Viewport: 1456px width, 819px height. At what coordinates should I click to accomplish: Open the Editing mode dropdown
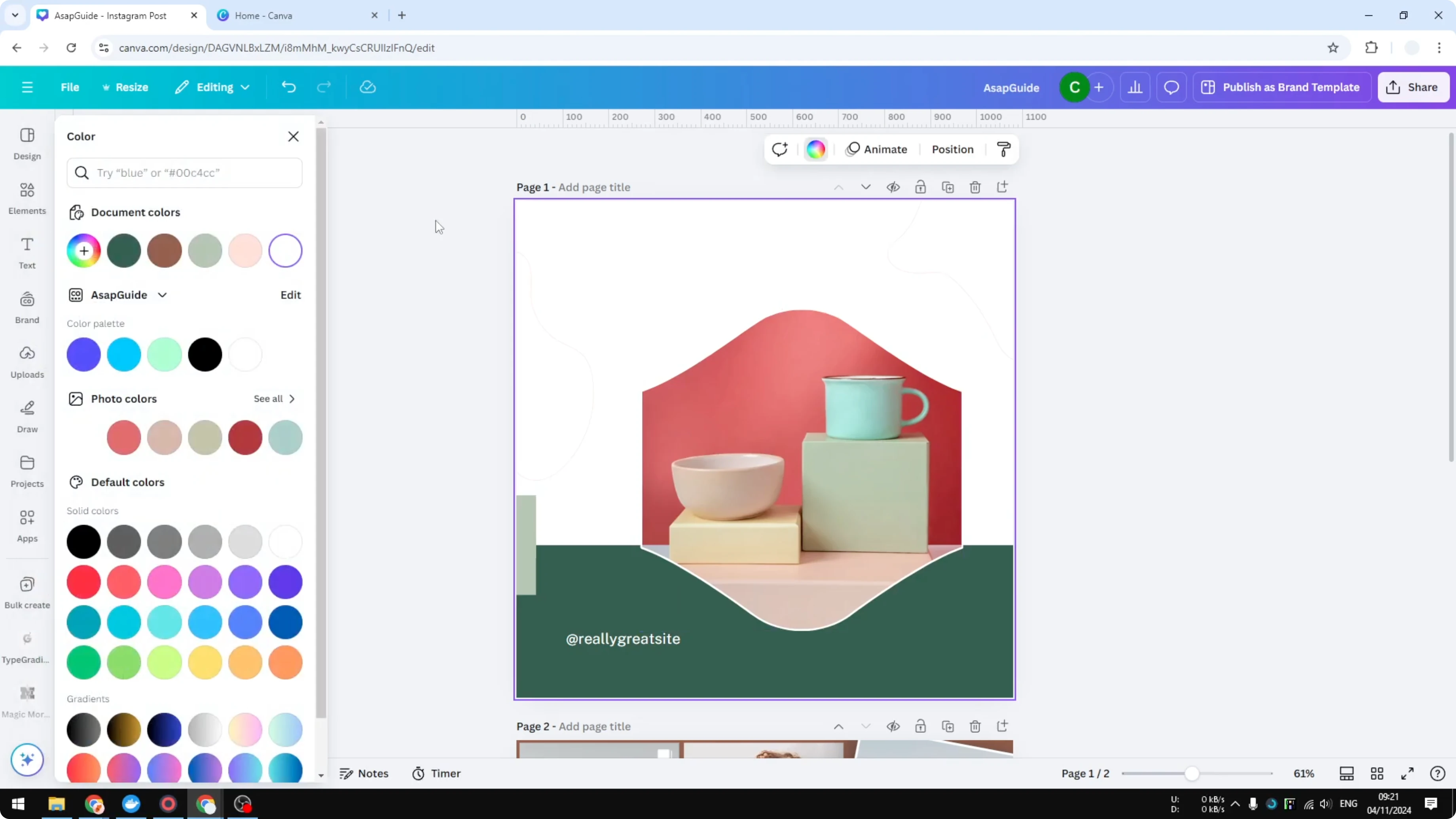[212, 87]
